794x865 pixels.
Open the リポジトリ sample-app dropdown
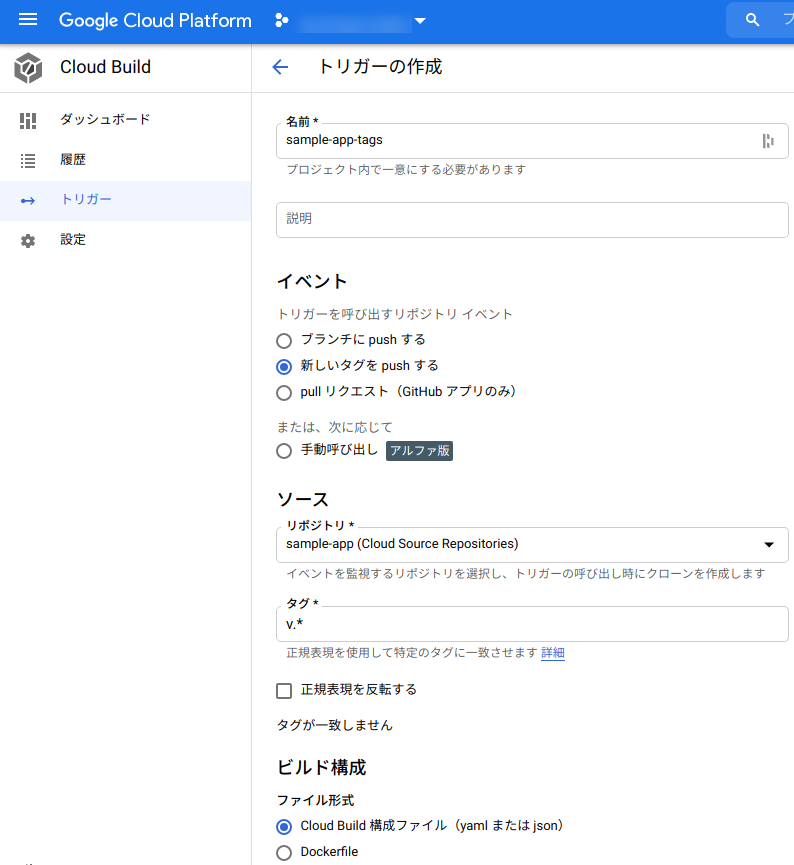click(532, 544)
